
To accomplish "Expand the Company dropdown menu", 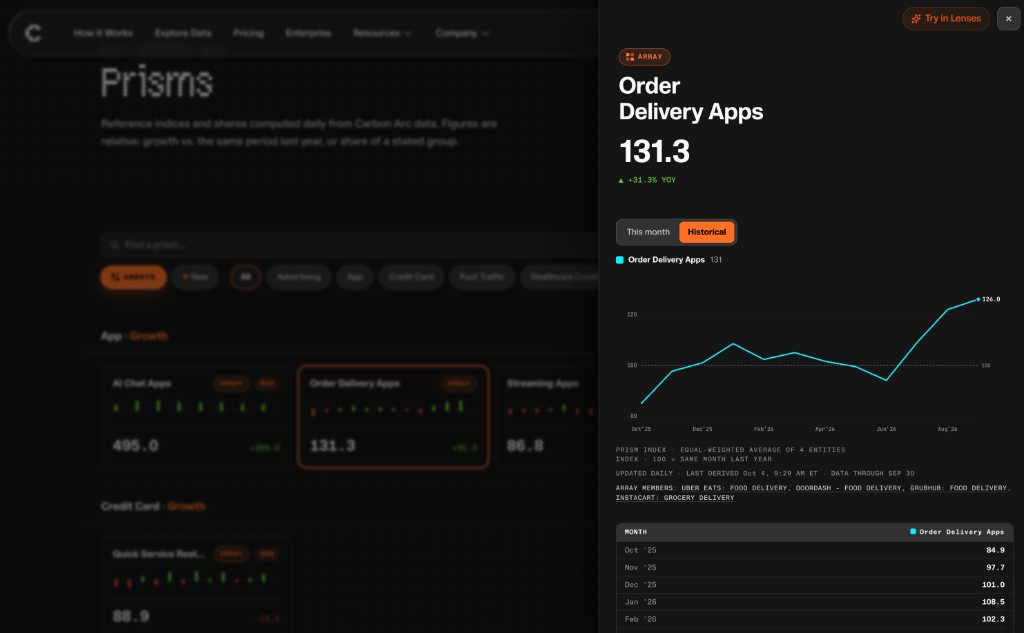I will tap(462, 33).
